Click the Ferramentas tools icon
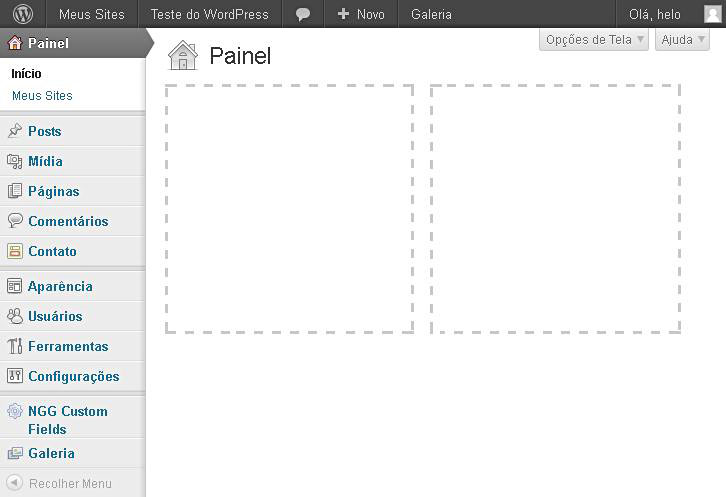The height and width of the screenshot is (497, 726). tap(15, 346)
